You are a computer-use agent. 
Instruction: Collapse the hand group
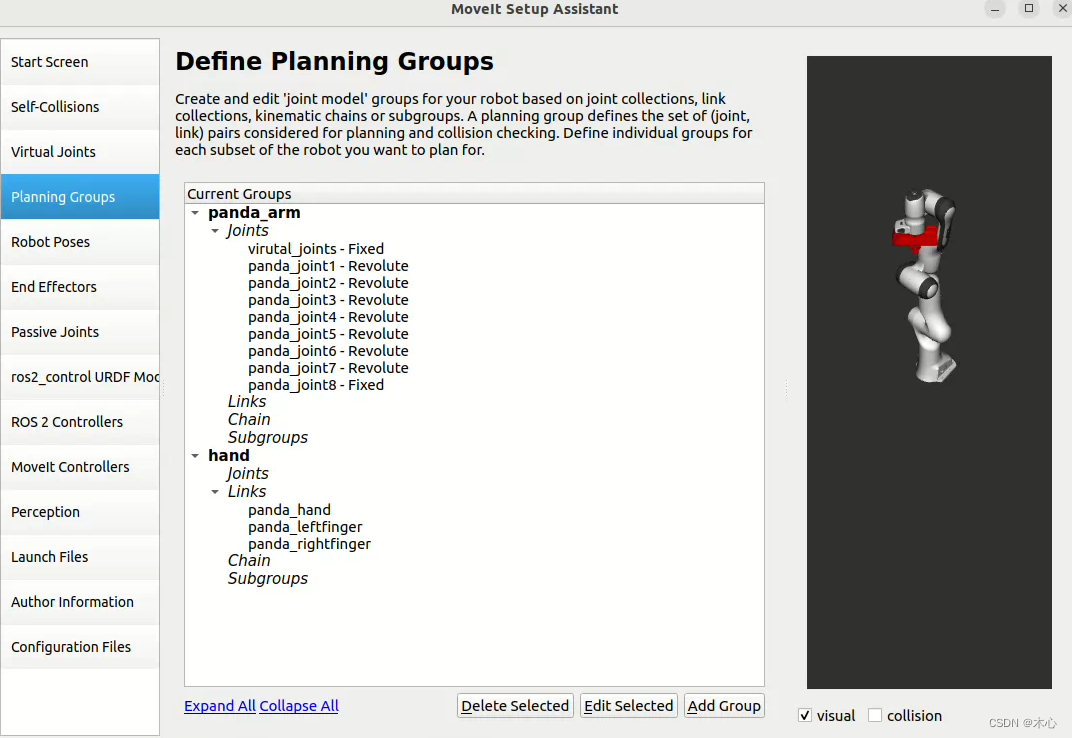point(195,456)
